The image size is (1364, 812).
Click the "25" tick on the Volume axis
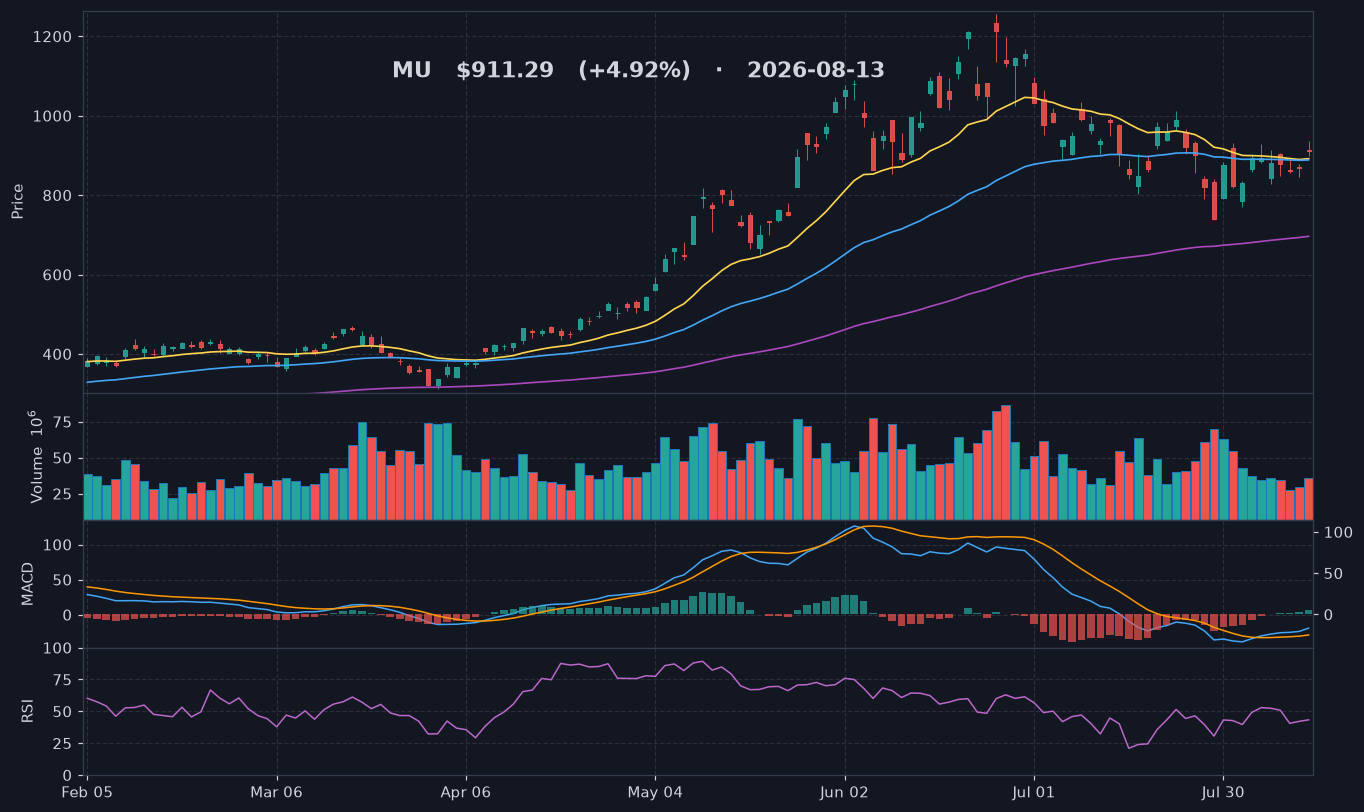click(63, 495)
